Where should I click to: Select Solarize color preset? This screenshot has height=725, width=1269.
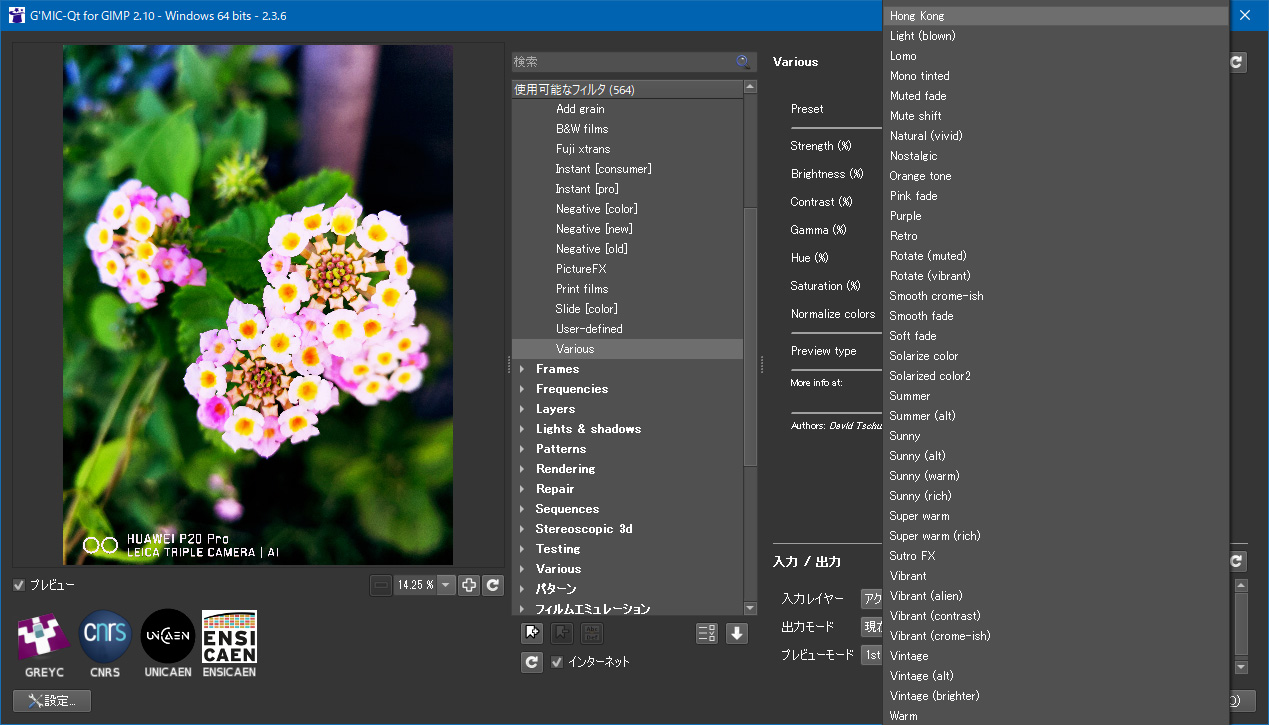1056,356
